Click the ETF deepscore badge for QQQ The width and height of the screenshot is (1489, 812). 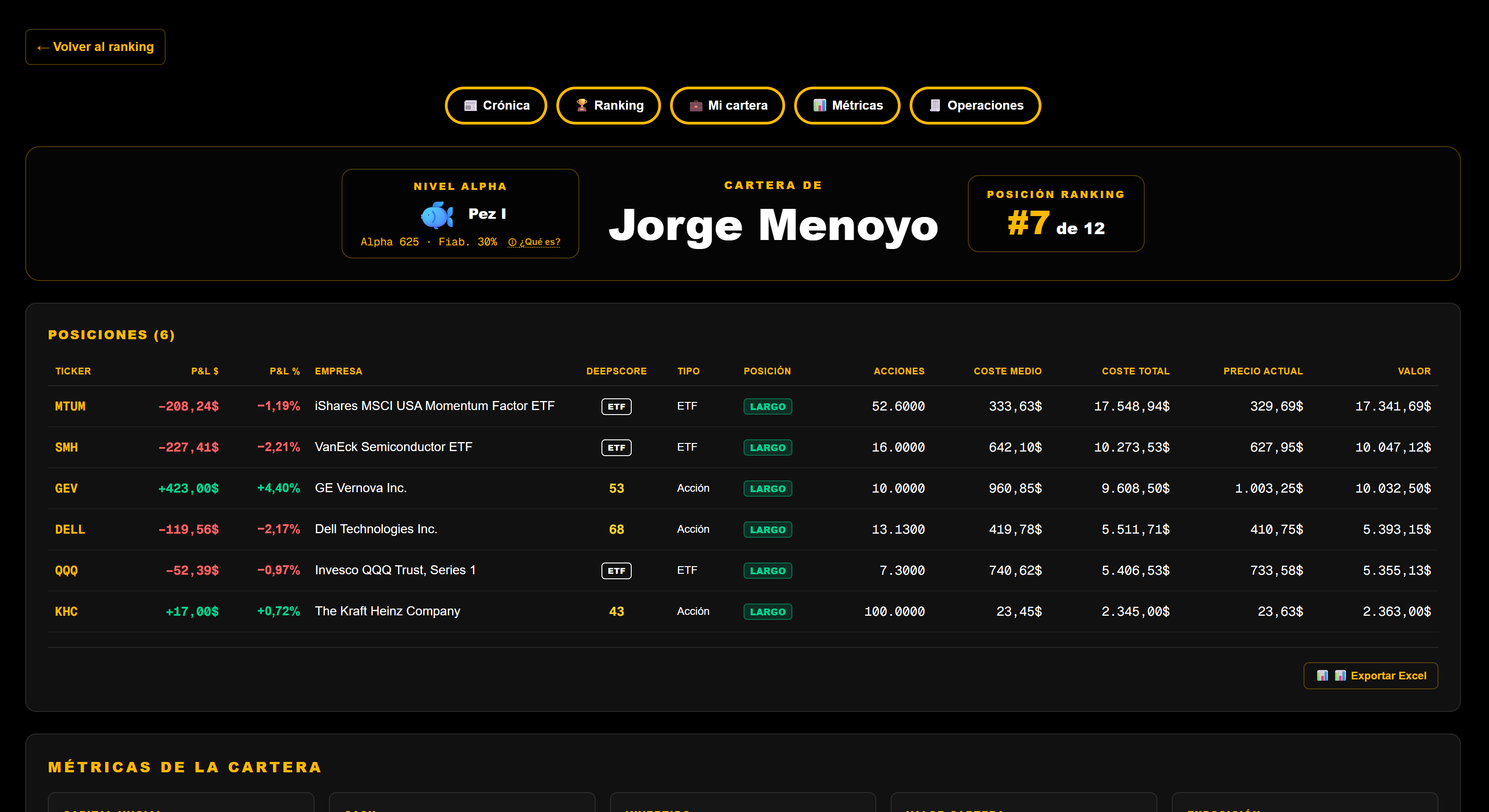616,570
